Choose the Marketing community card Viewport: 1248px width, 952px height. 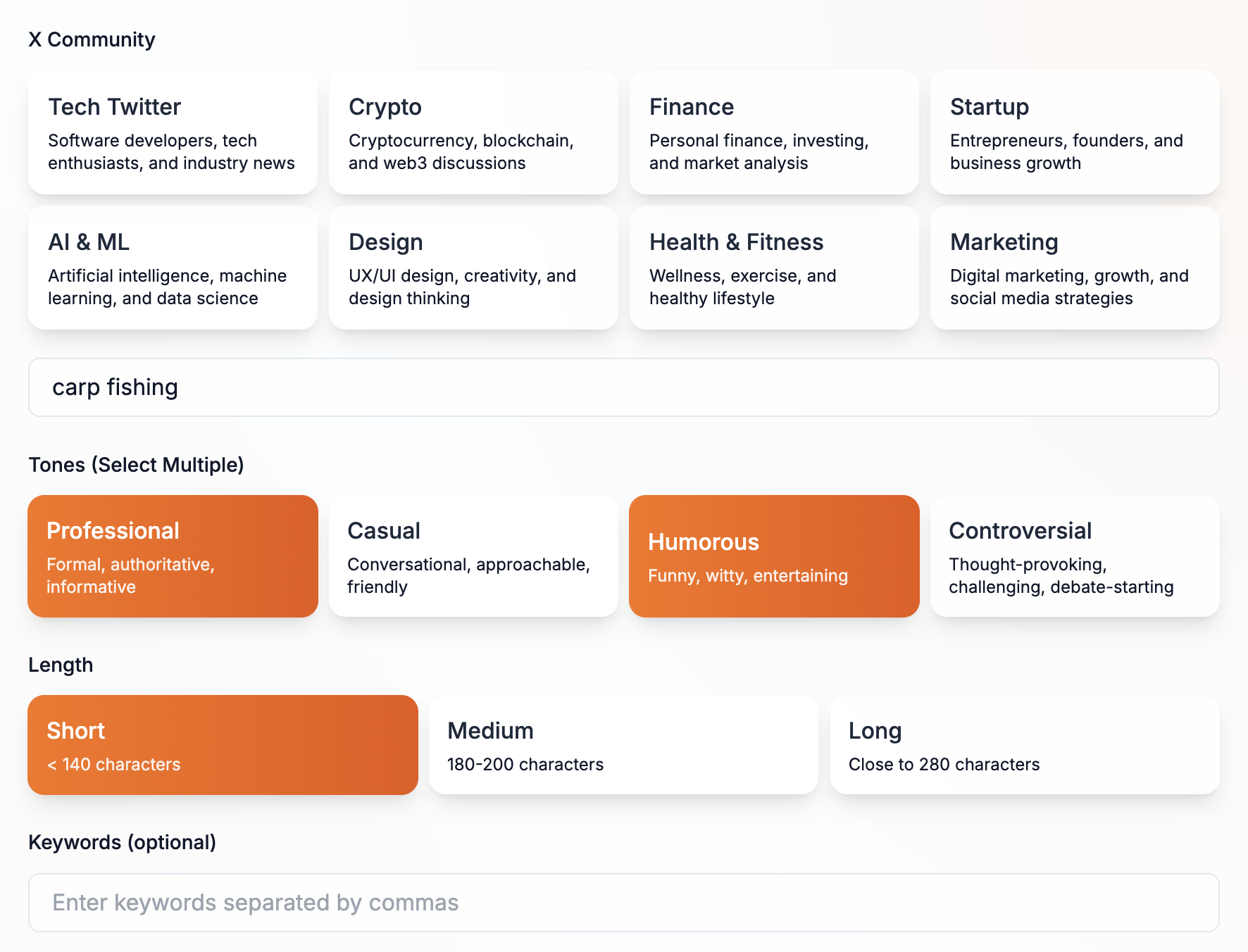click(1075, 268)
